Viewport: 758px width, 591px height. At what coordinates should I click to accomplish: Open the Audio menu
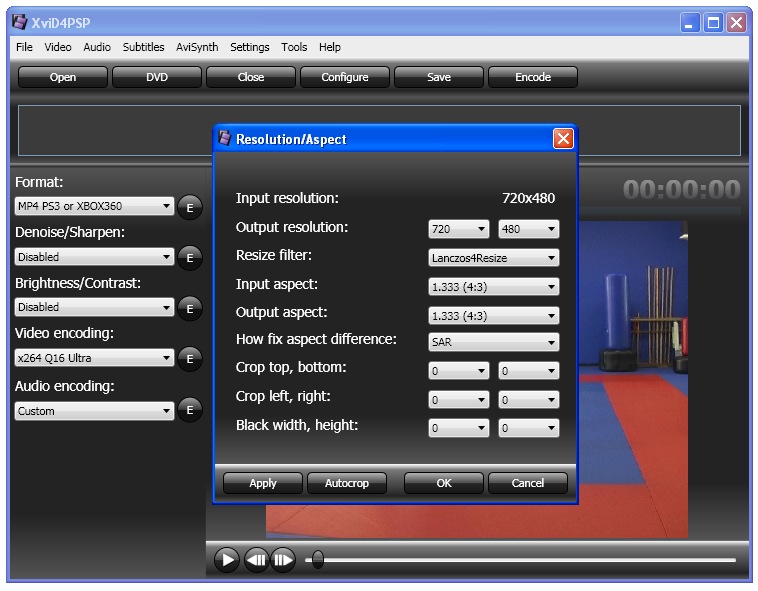click(x=97, y=47)
